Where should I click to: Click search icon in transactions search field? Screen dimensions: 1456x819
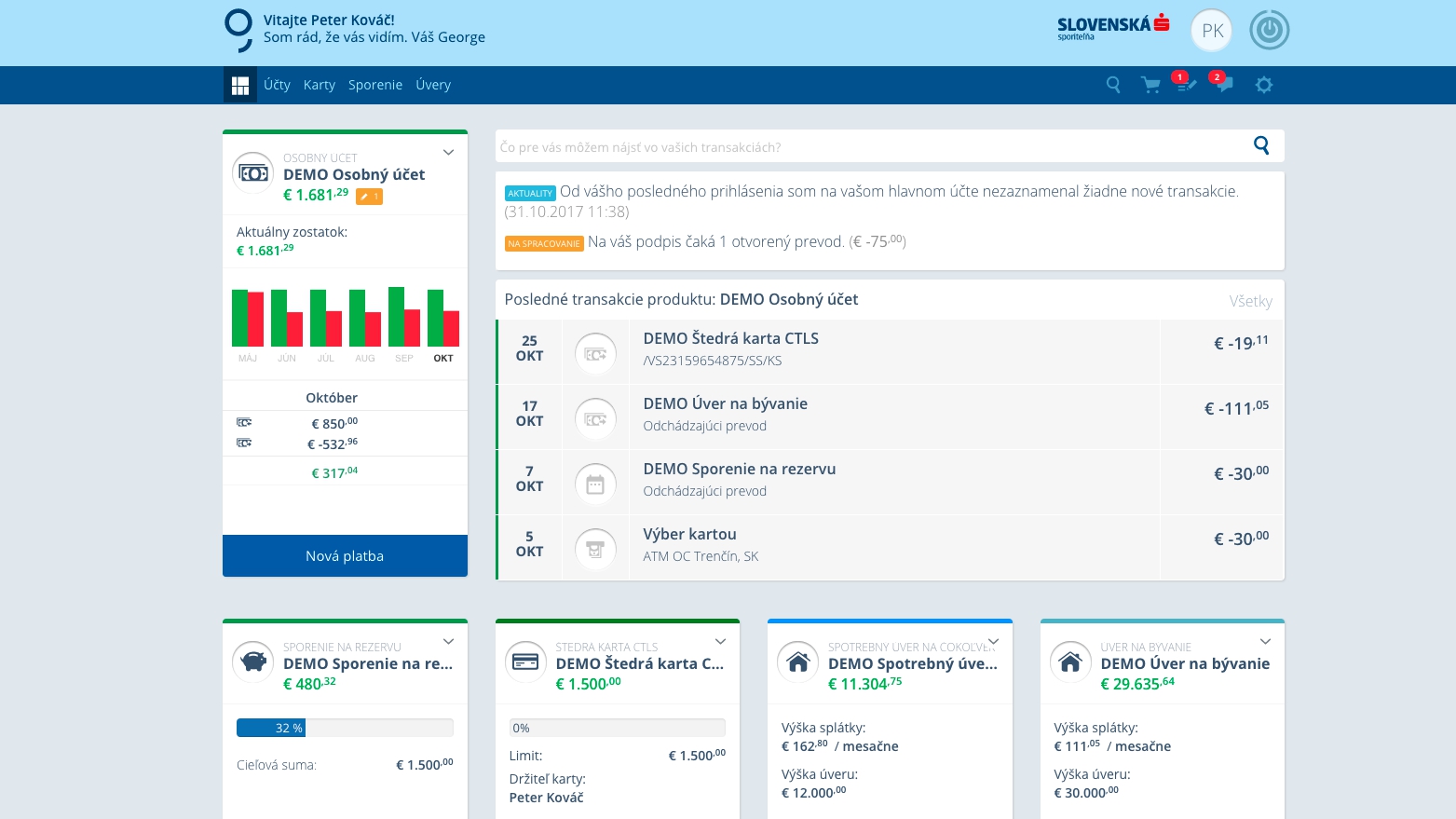[1261, 145]
